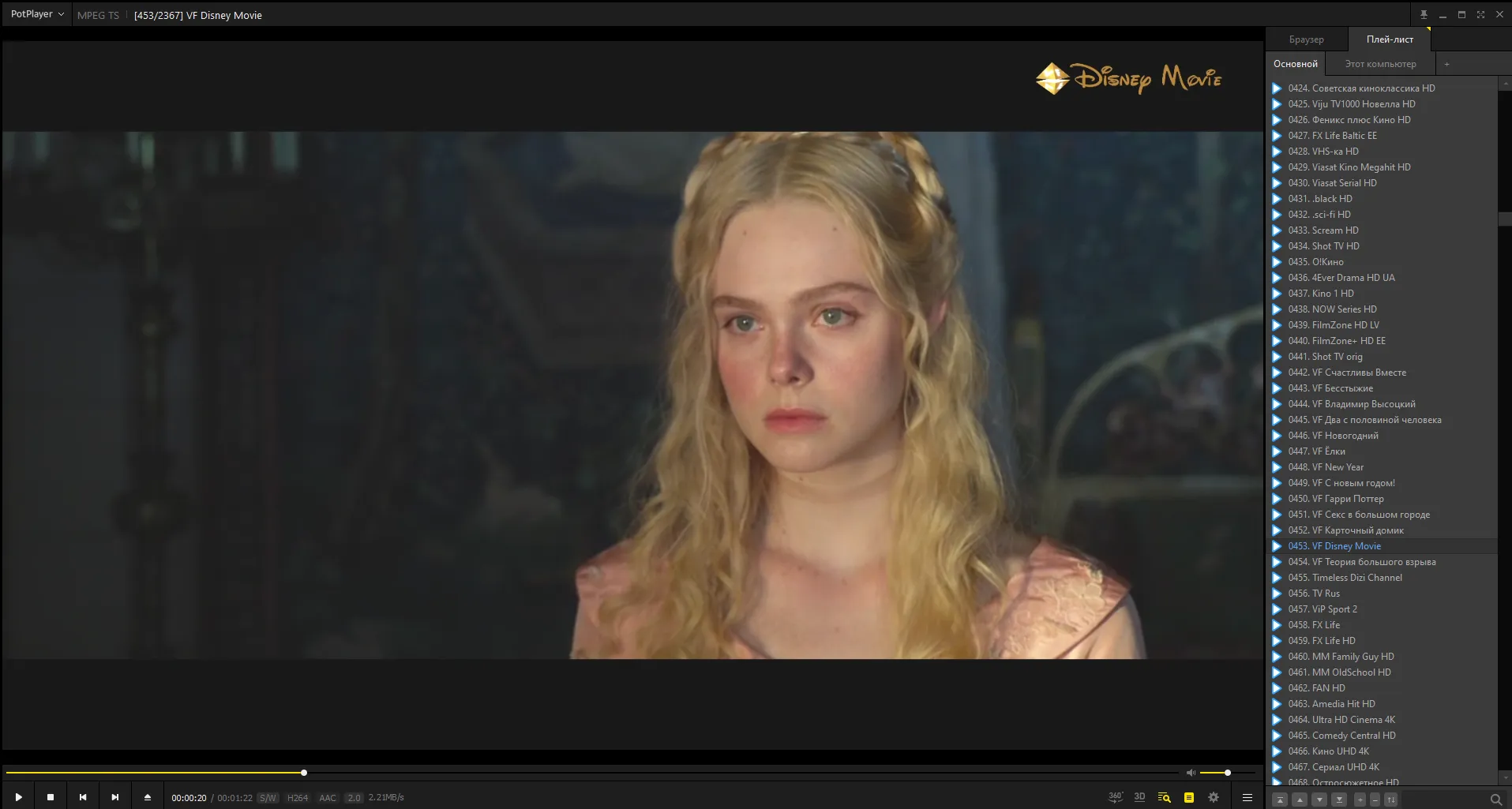This screenshot has width=1512, height=809.
Task: Click the playlist magnifier search icon
Action: pos(1495,800)
